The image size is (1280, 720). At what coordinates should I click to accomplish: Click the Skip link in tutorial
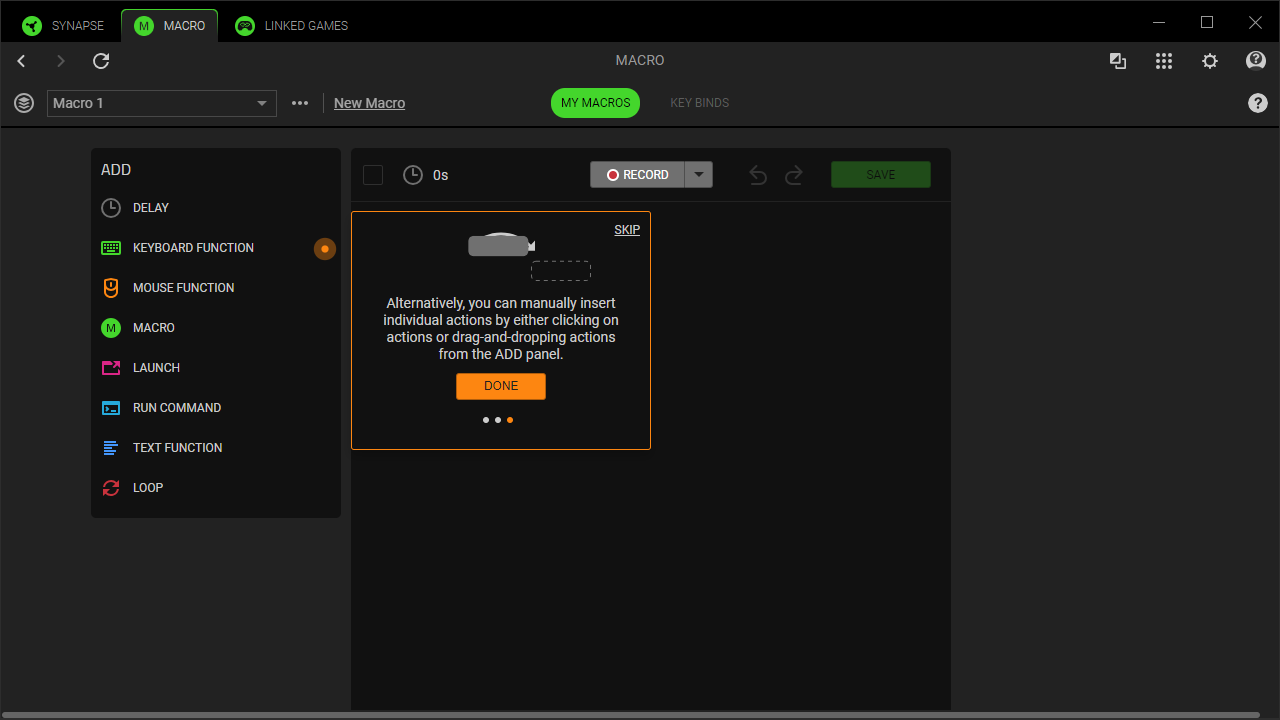[627, 230]
